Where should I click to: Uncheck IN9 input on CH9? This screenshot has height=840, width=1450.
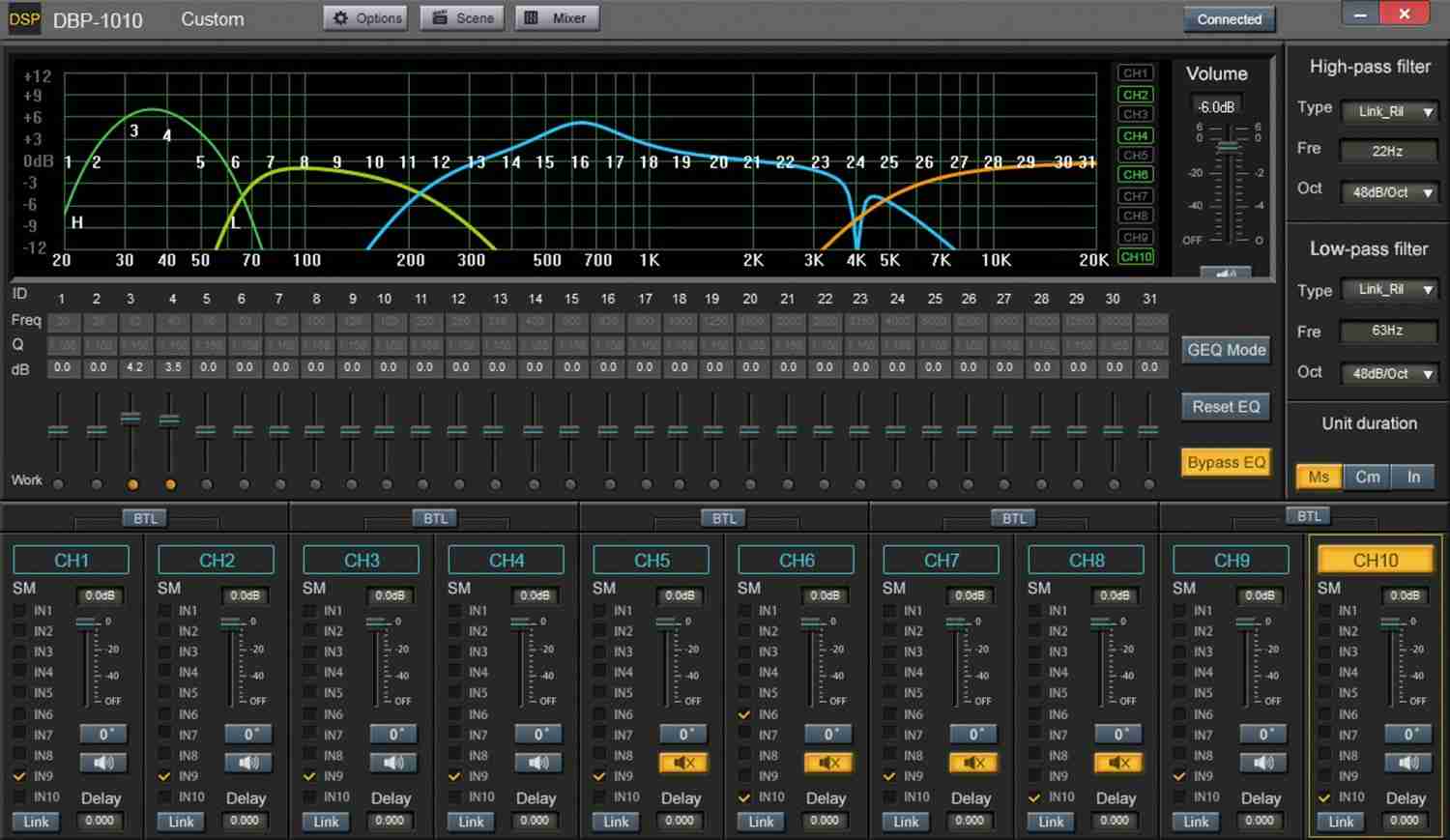1179,775
